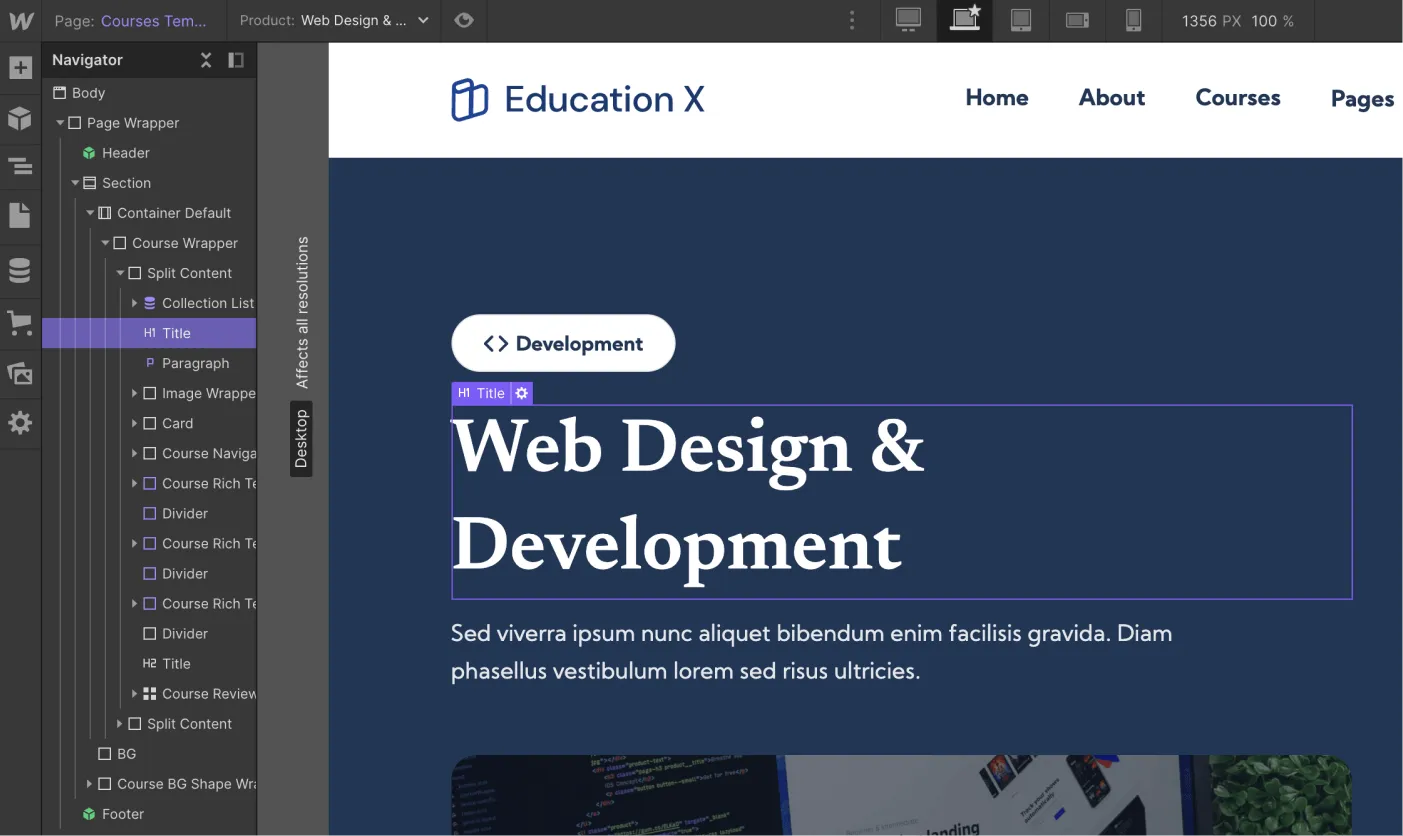Viewport: 1403px width, 836px height.
Task: Open the CMS Collections panel
Action: (x=20, y=270)
